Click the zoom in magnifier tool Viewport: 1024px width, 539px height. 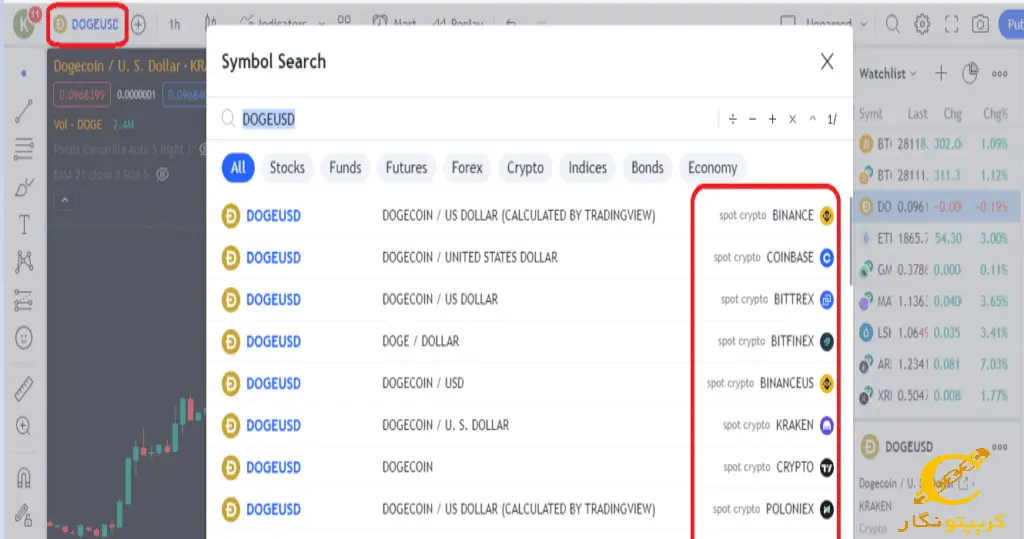[x=24, y=427]
